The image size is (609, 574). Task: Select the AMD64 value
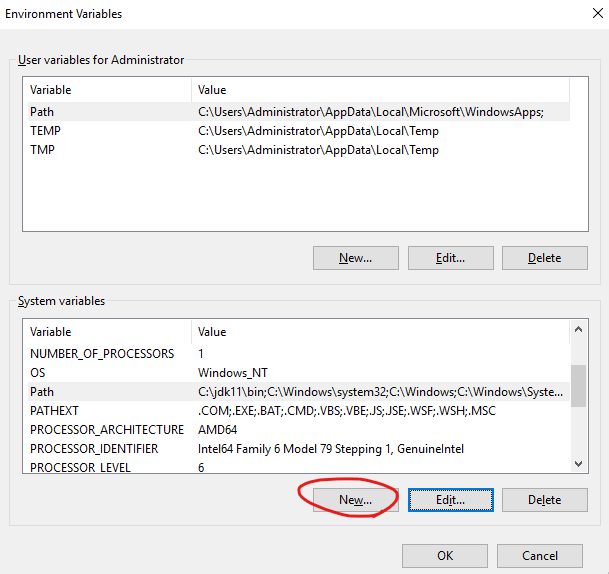(218, 430)
